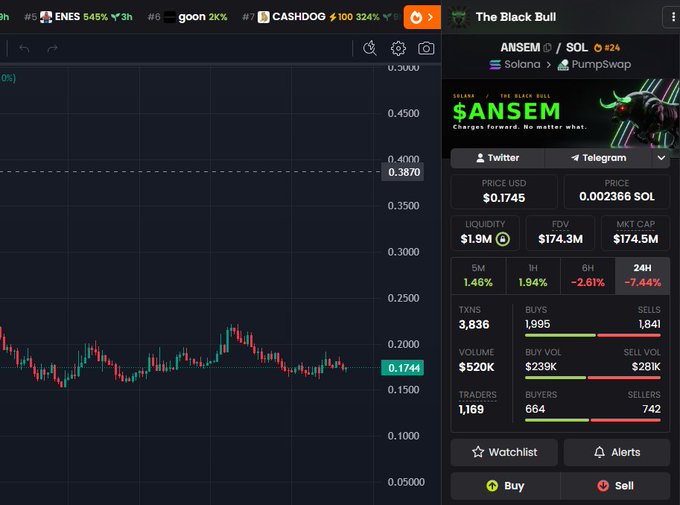Select the 1H timeframe tab
Screen dimensions: 680x505
(x=533, y=276)
